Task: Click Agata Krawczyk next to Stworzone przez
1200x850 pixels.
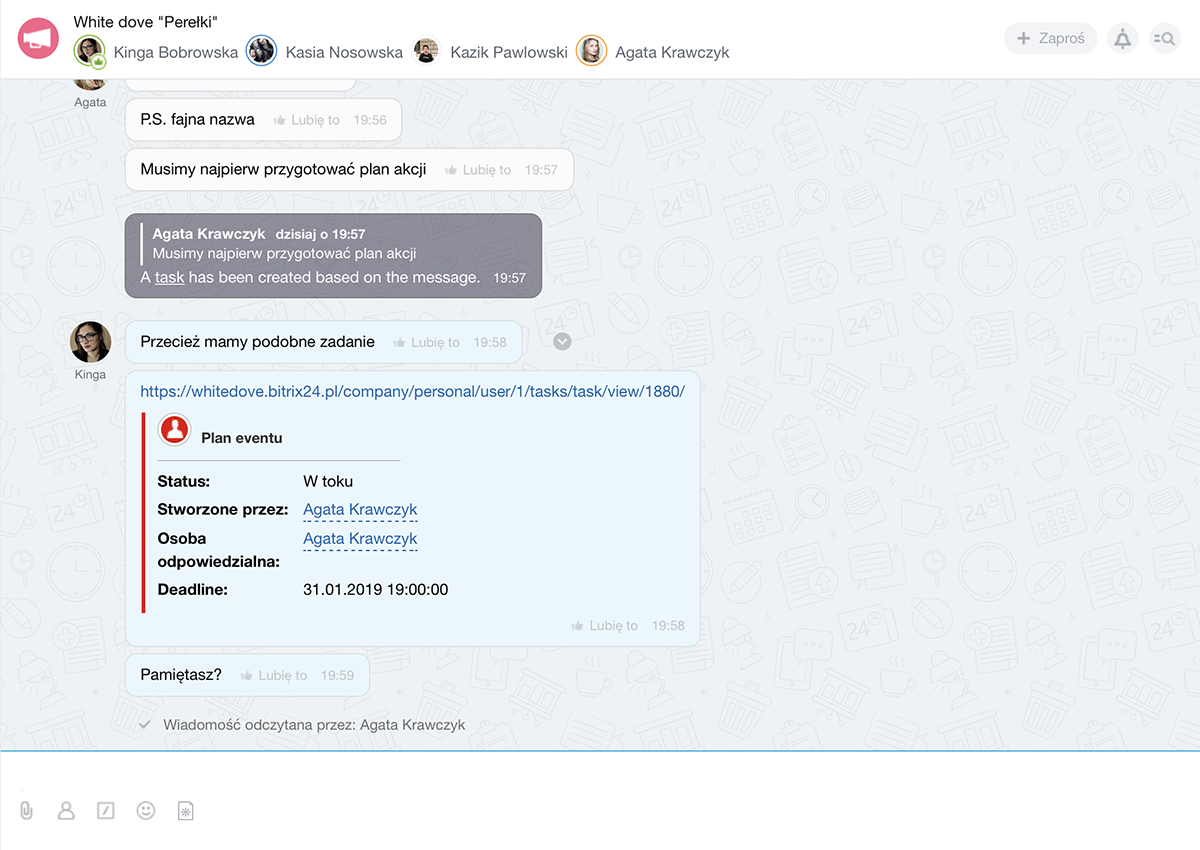Action: pos(360,510)
